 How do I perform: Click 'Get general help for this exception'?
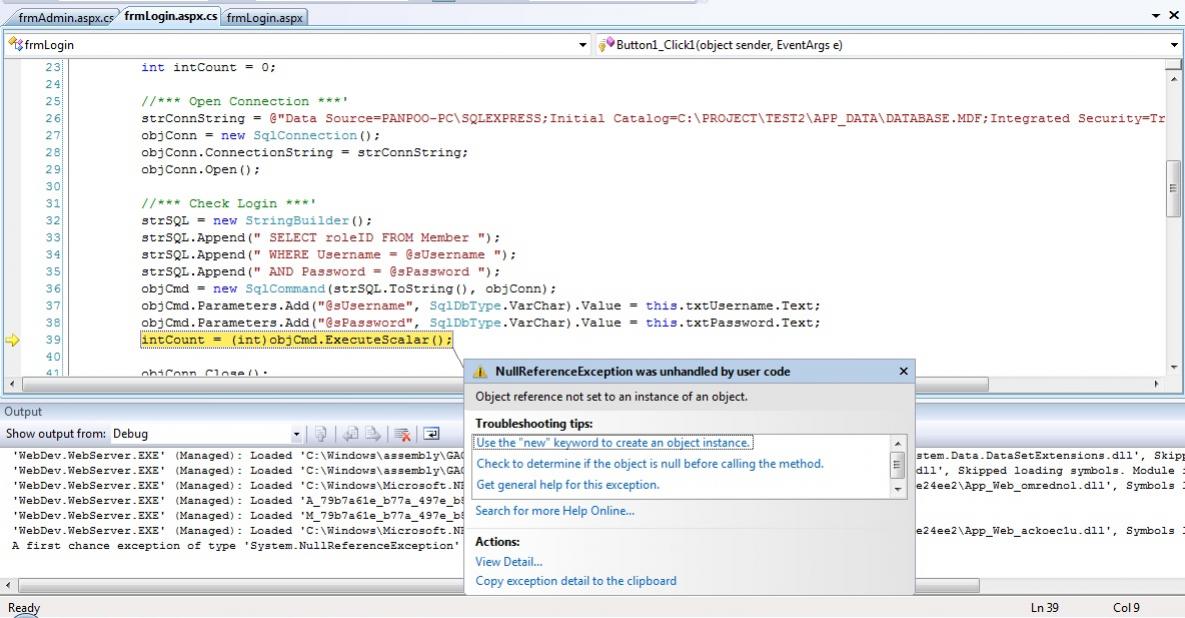coord(567,485)
